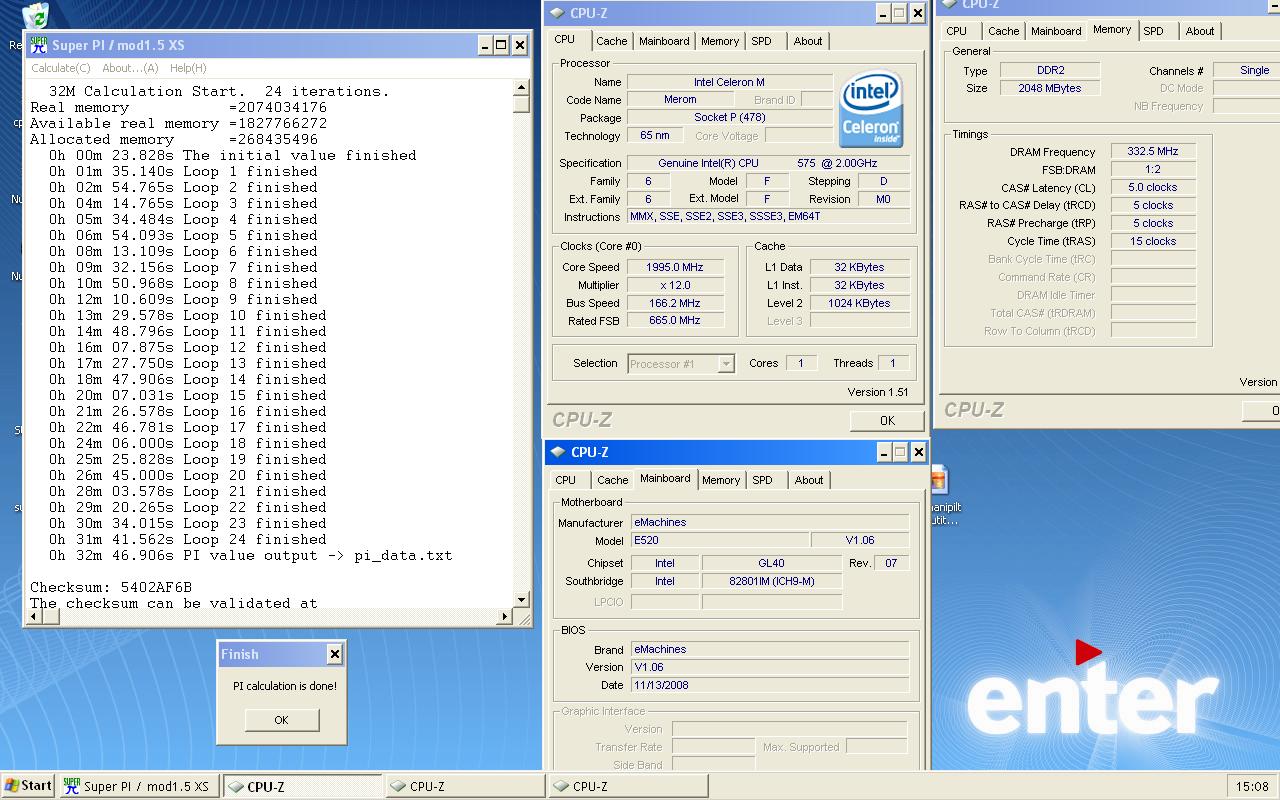Click the Code Name Merom field
This screenshot has height=800, width=1280.
point(680,100)
